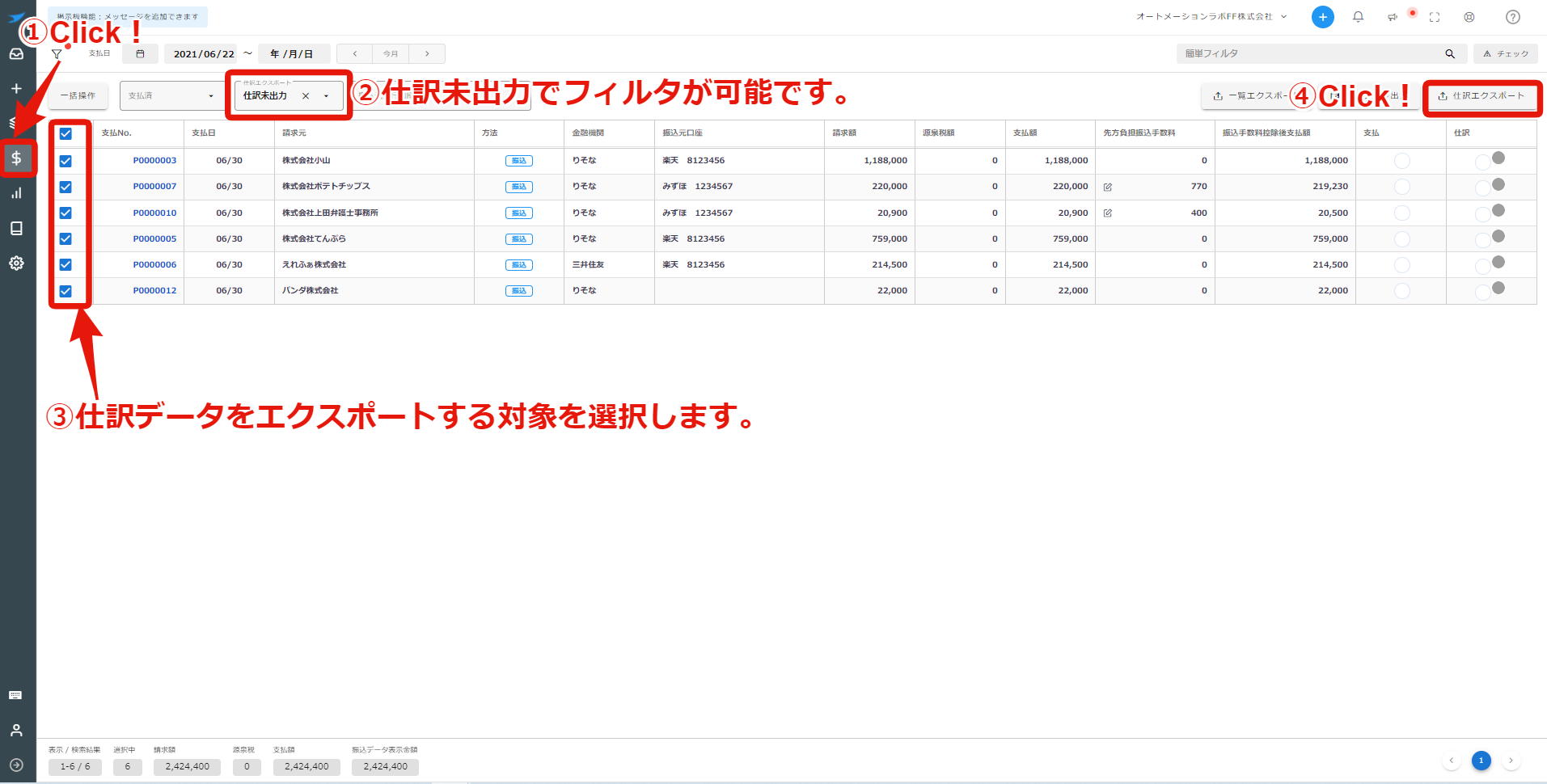Sort by the 請求額 column header
Image resolution: width=1547 pixels, height=784 pixels.
point(844,133)
